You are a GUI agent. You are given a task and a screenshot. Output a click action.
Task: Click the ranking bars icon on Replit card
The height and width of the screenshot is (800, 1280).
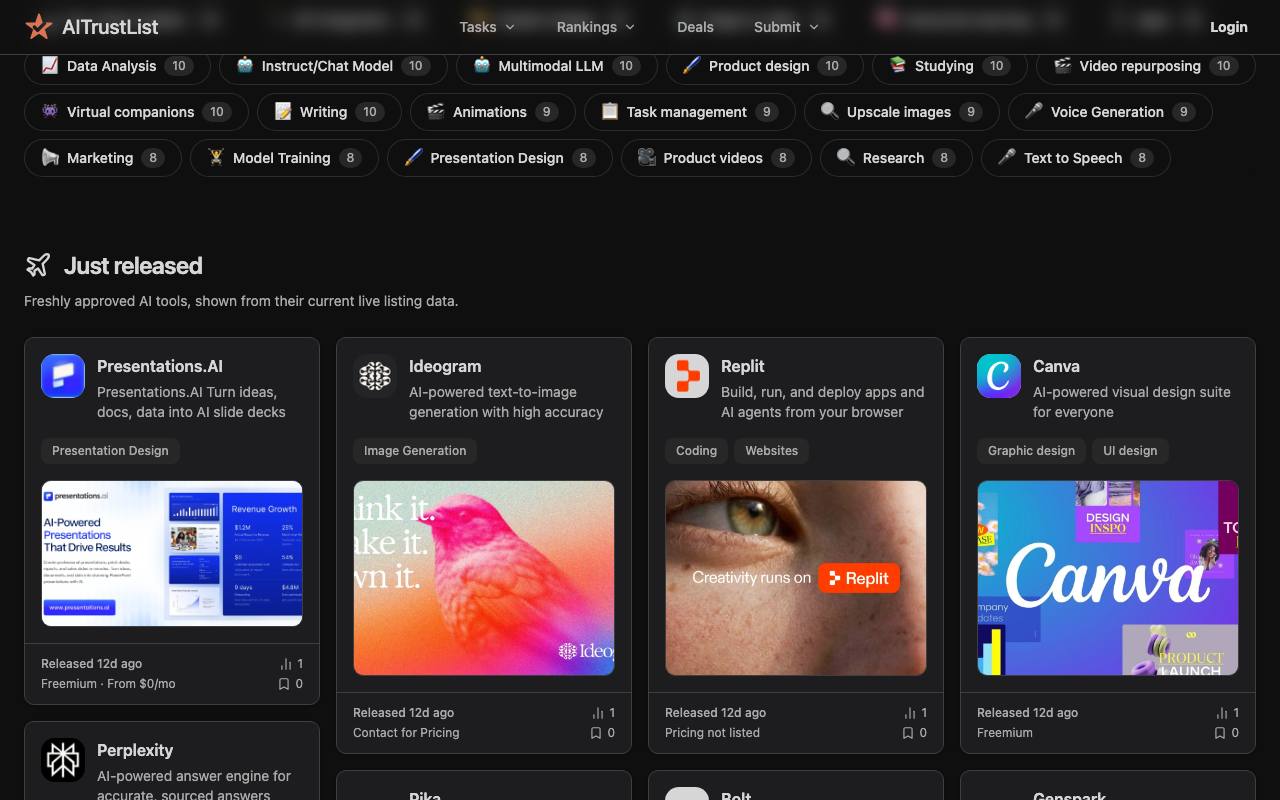910,713
